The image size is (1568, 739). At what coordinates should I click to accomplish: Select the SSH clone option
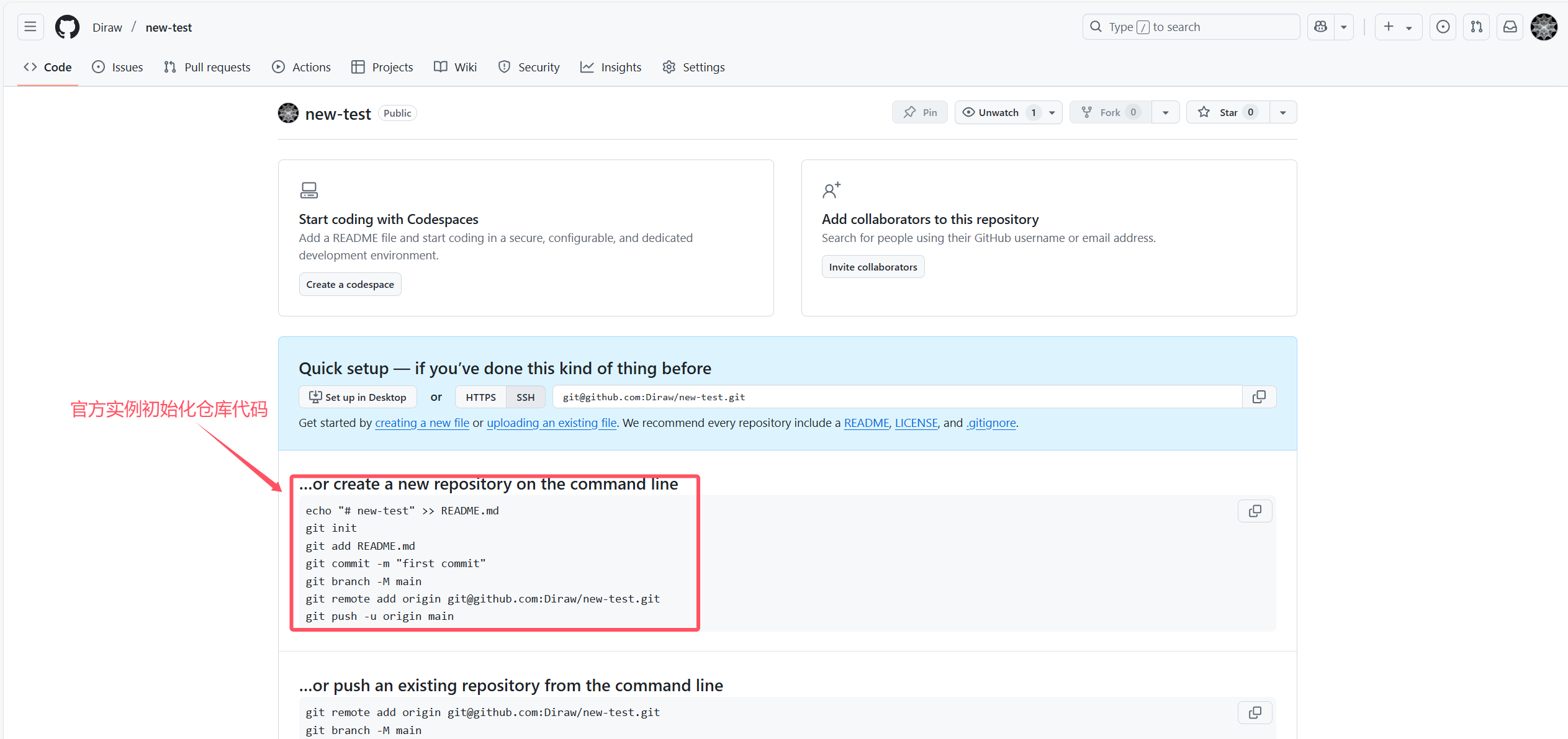tap(525, 397)
